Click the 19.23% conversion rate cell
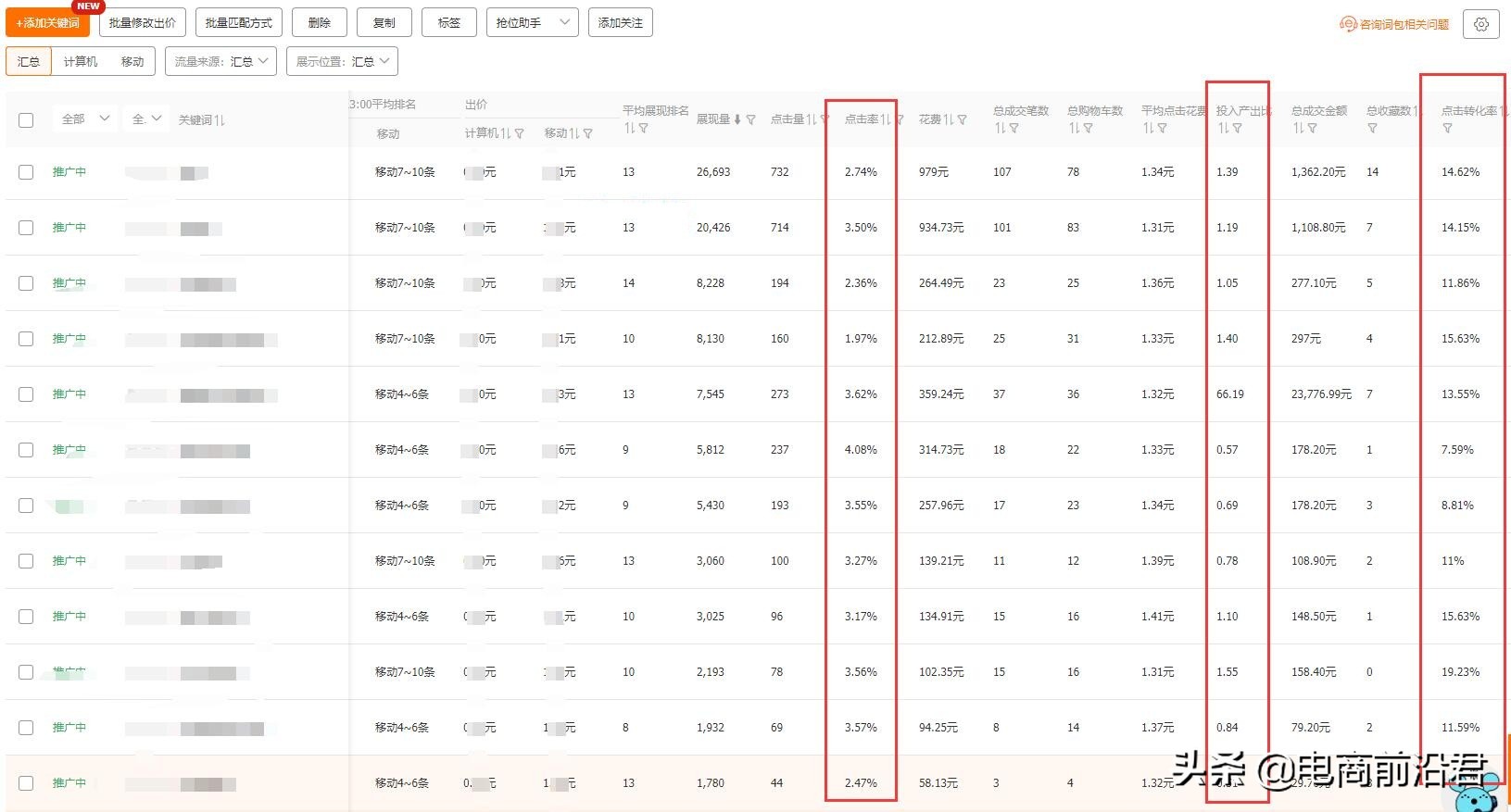The width and height of the screenshot is (1511, 812). click(1460, 672)
